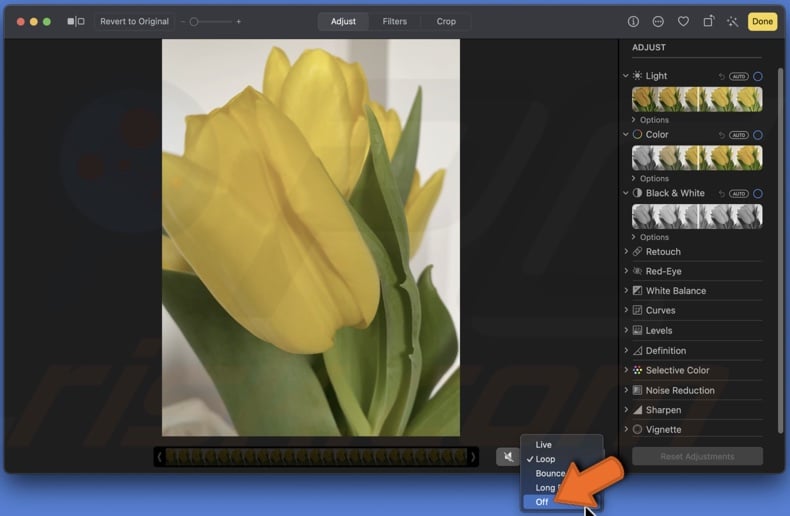Undo the Color adjustment with reset arrow
Screen dimensions: 790x516
tap(721, 135)
